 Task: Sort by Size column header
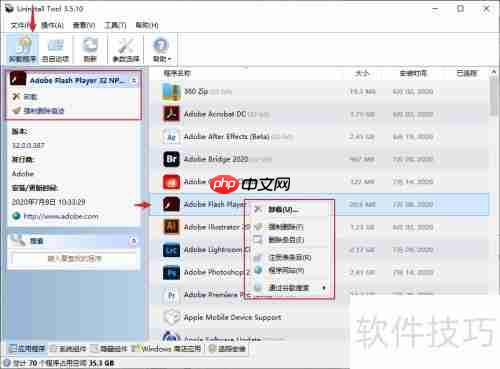362,73
